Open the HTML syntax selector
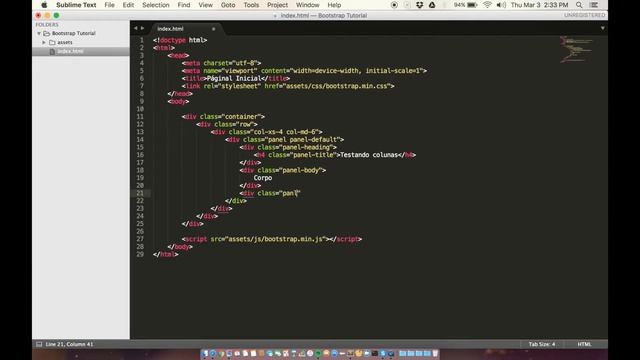640x360 pixels. (584, 344)
